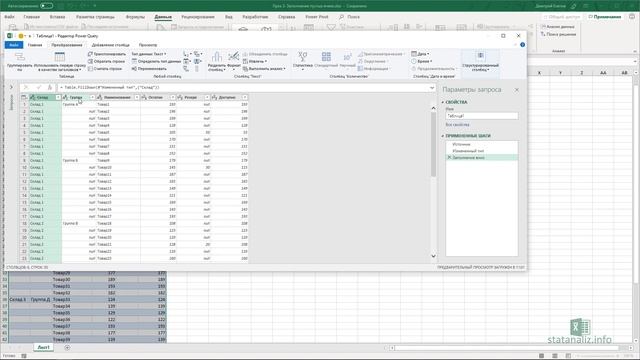Screen dimensions: 640x360
Task: Click Excel horizontal scrollbar at bottom
Action: 510,348
